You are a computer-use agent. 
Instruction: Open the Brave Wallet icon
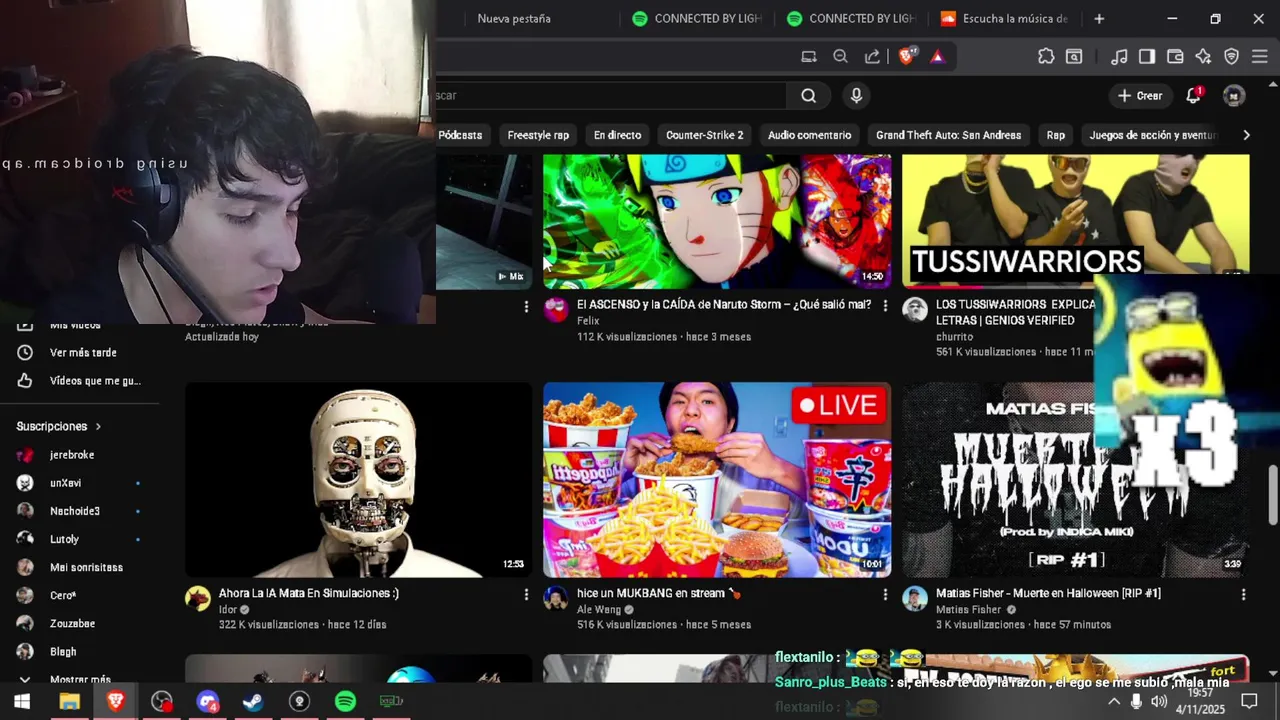click(1175, 57)
